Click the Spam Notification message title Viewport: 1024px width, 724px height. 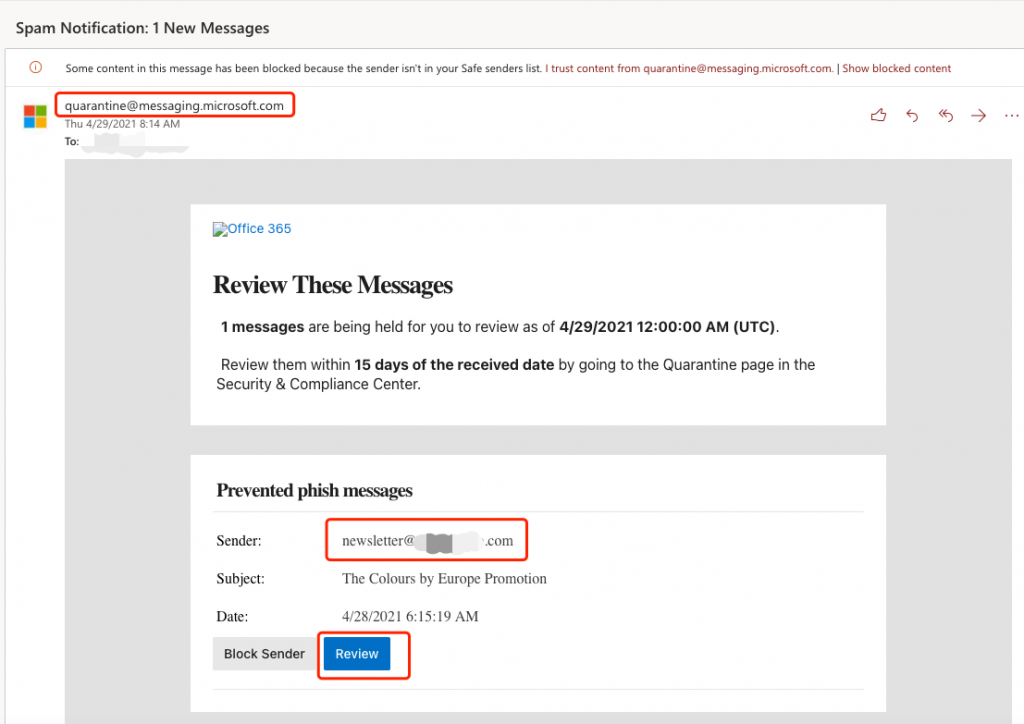pos(142,28)
